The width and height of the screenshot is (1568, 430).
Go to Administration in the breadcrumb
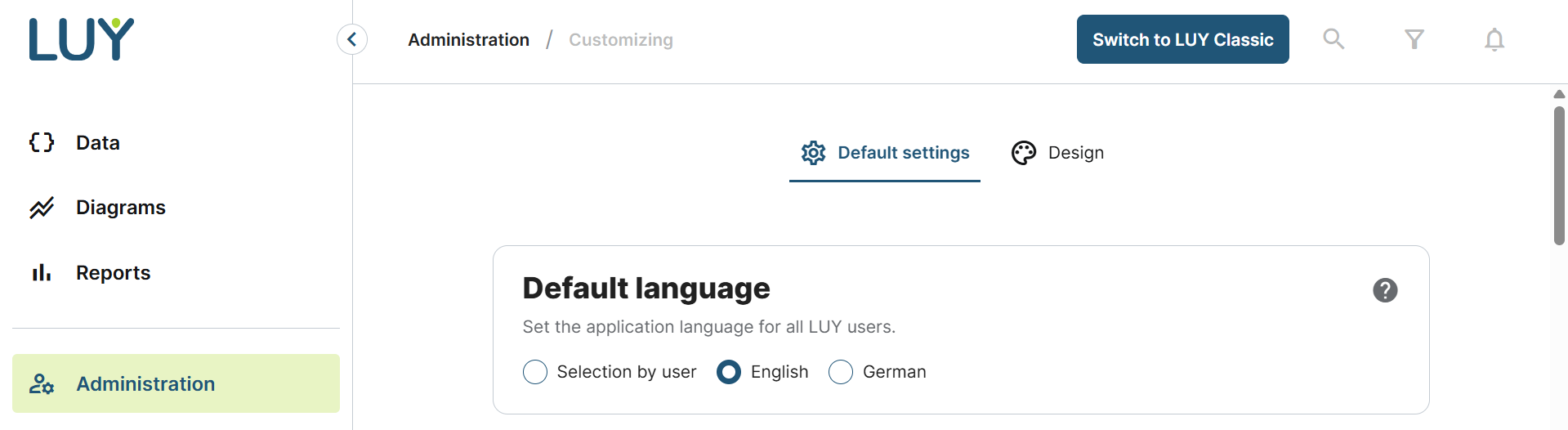468,39
